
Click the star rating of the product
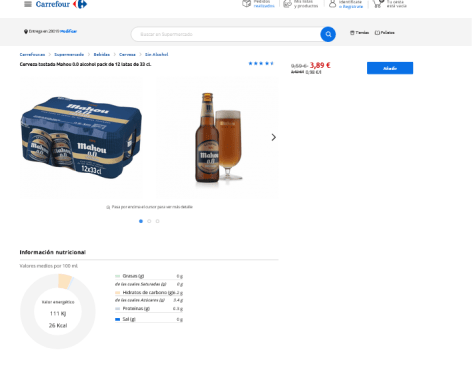point(261,63)
